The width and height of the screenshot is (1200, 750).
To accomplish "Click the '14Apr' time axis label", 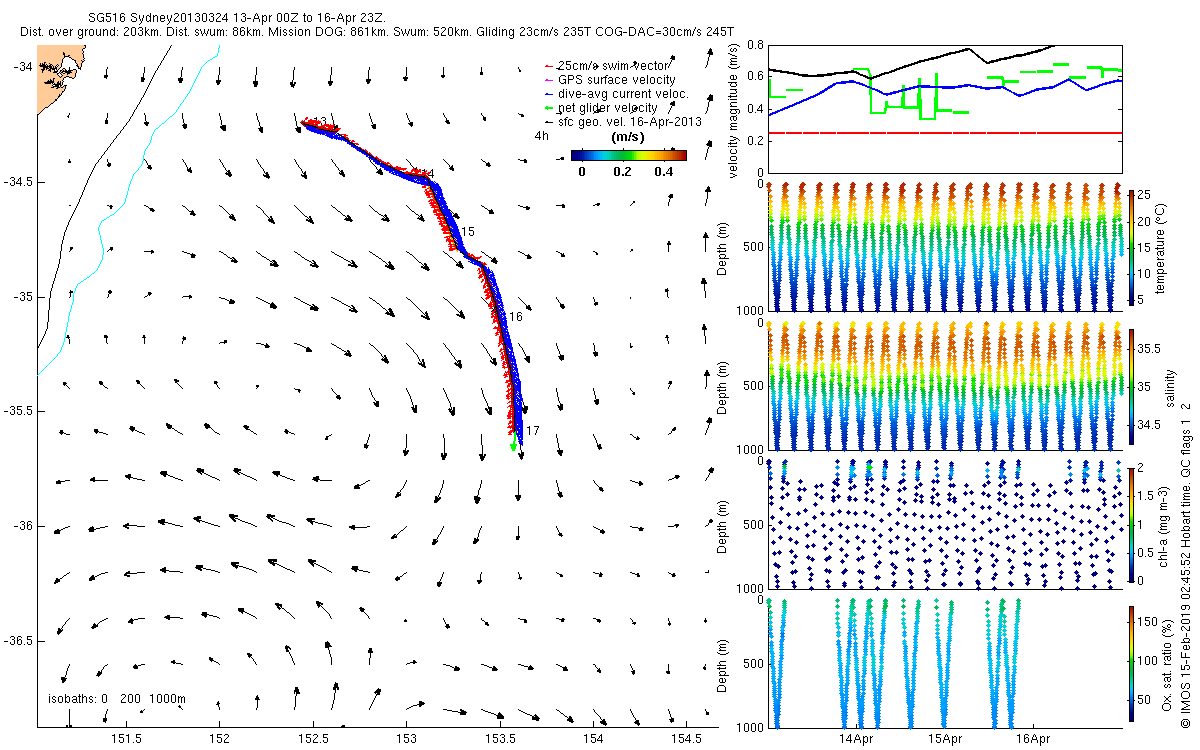I will [x=856, y=739].
